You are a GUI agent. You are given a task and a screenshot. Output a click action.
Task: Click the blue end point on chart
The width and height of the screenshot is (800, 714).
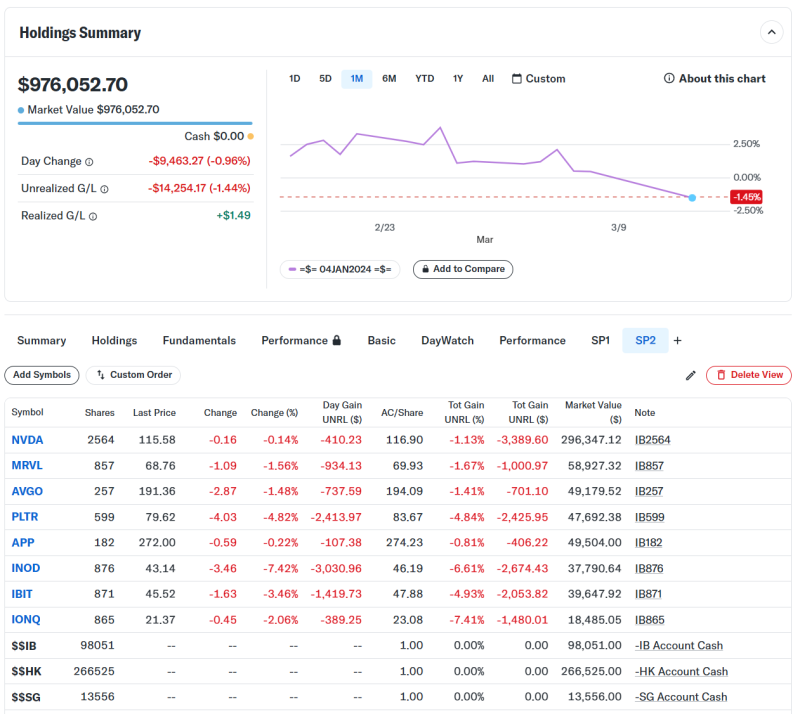point(692,198)
